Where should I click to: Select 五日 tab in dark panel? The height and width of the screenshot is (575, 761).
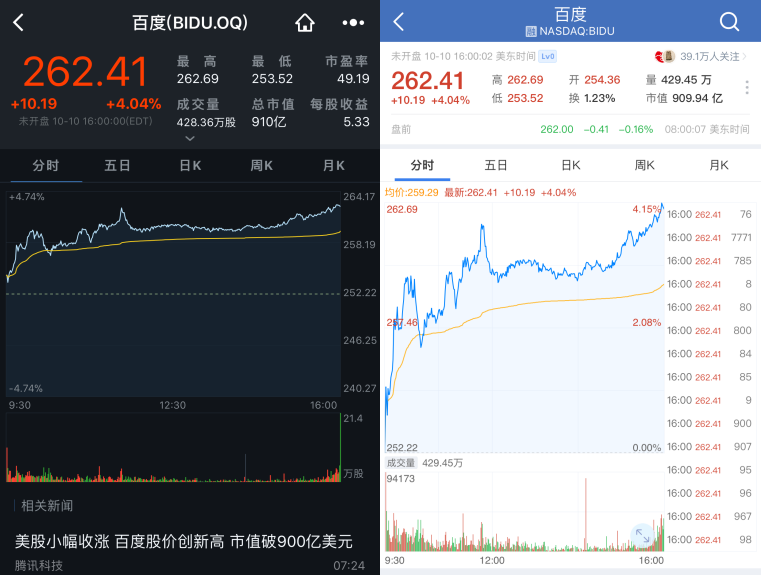(117, 165)
